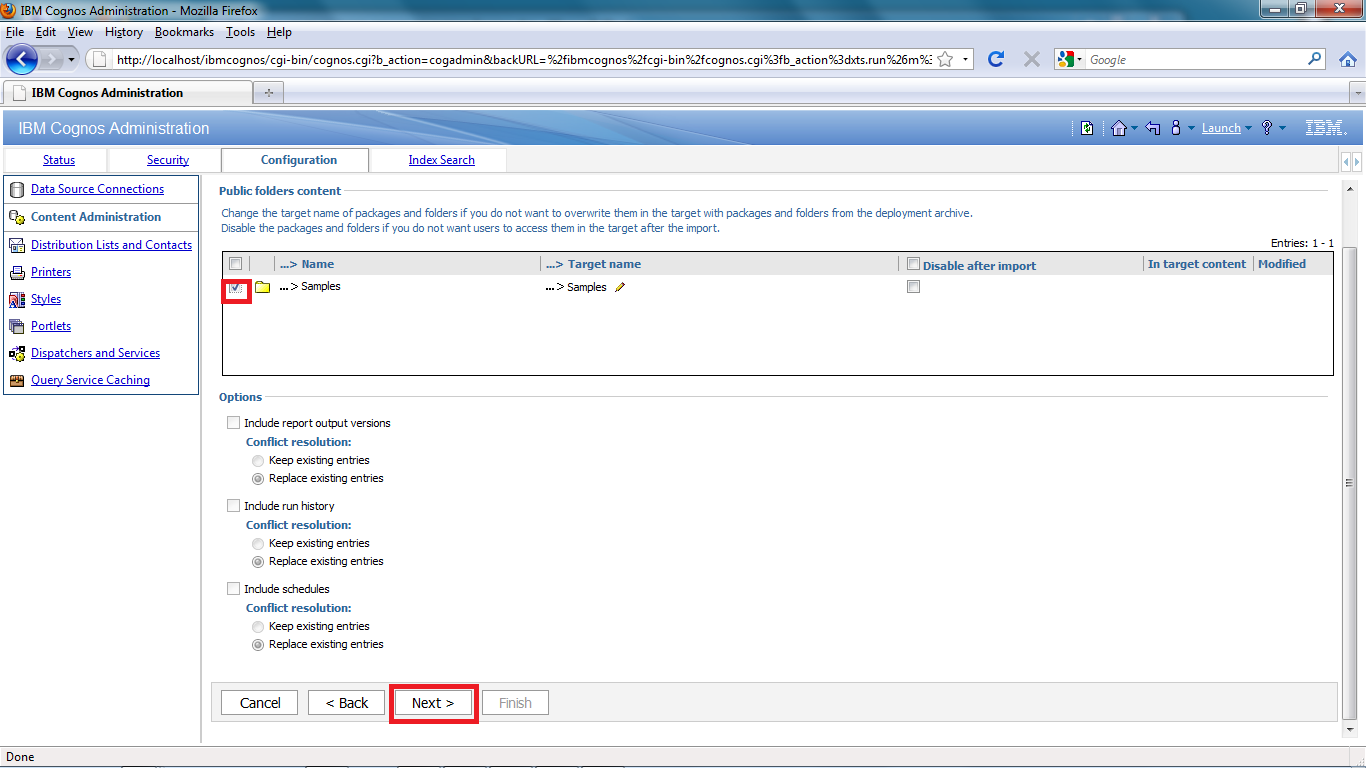Open the Firefox Bookmarks menu

[184, 32]
